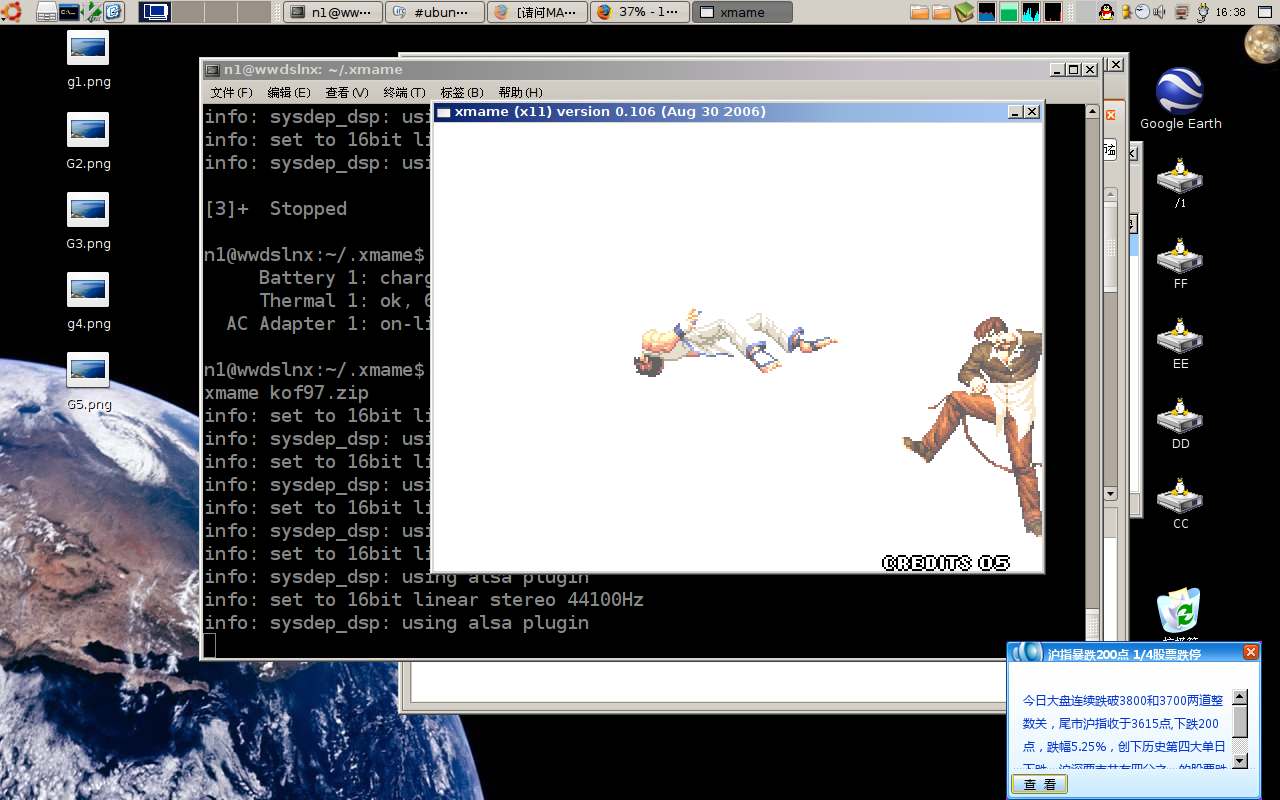Click the blue CPU graph applet
1280x800 pixels.
coord(987,12)
